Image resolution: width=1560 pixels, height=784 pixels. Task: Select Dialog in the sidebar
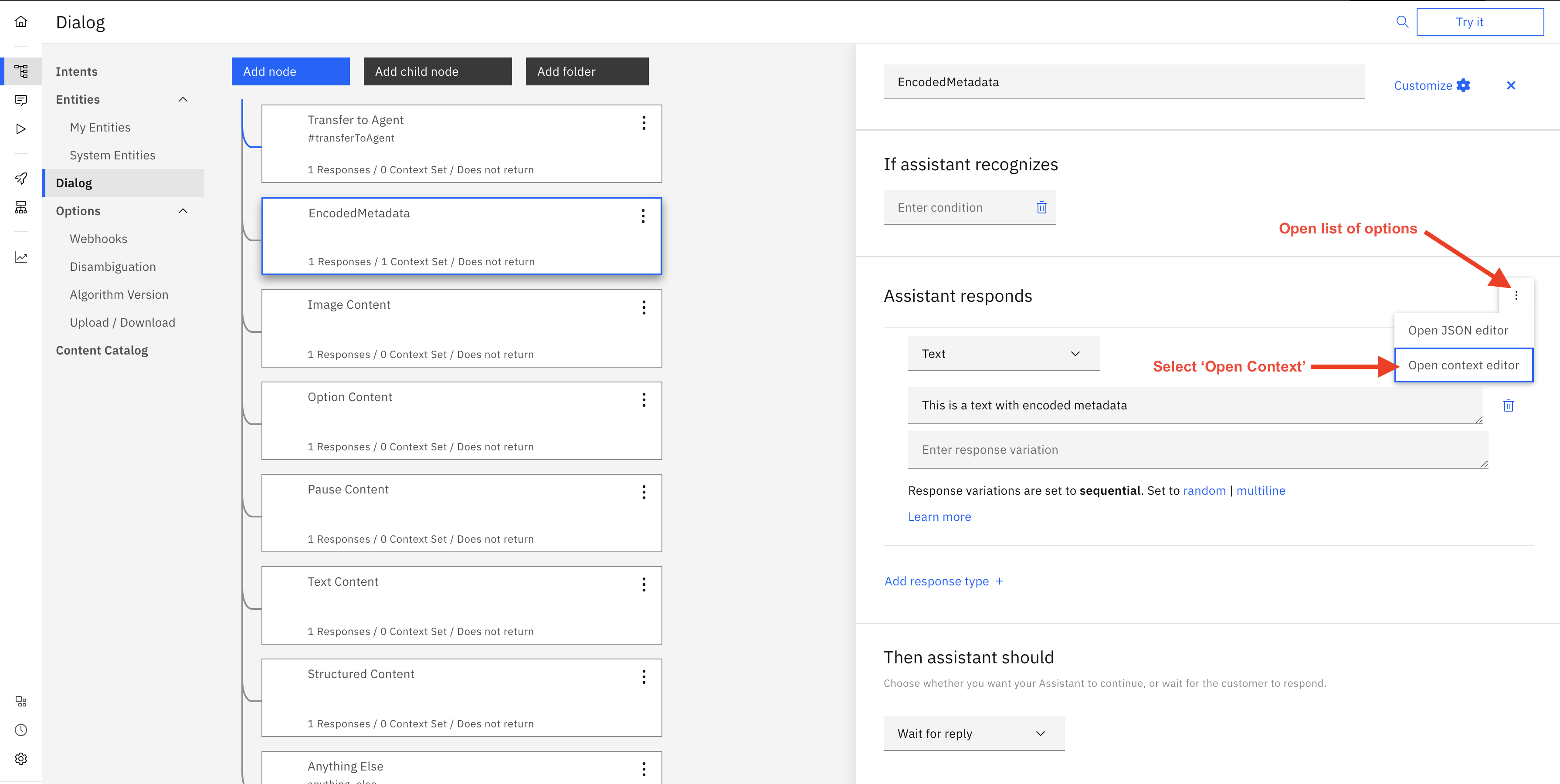point(123,183)
